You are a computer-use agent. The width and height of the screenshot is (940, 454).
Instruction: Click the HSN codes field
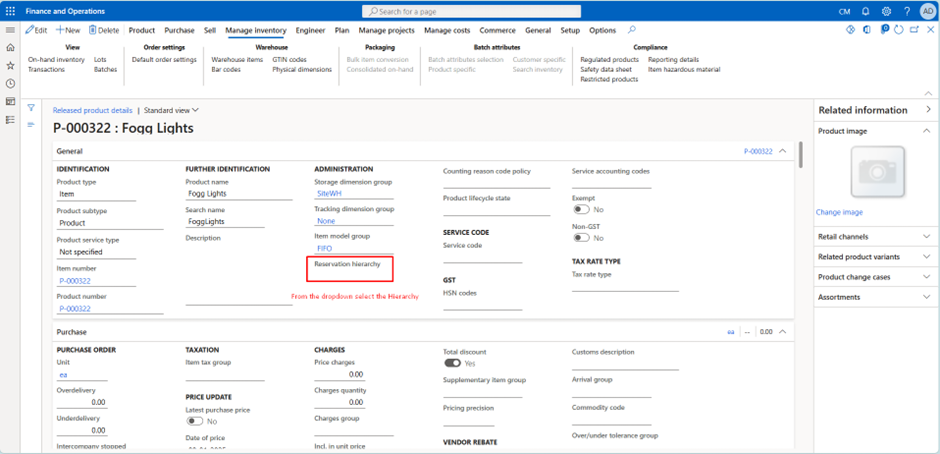tap(483, 305)
